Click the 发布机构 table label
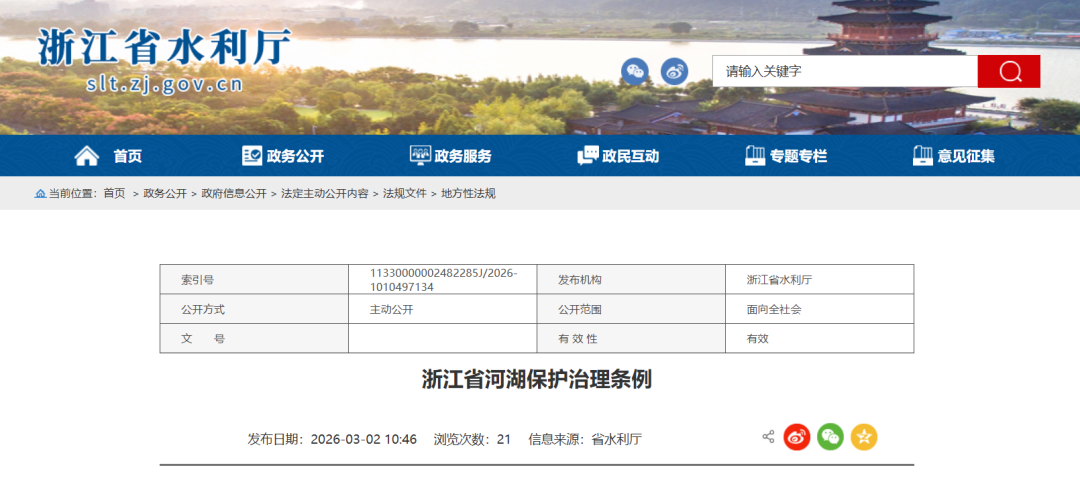This screenshot has height=486, width=1080. tap(580, 280)
